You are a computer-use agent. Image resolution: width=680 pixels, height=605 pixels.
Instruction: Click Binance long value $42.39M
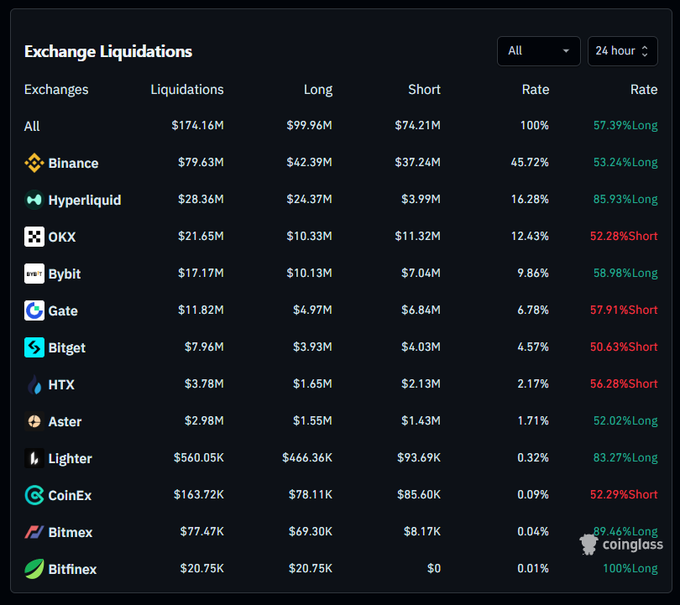(x=309, y=162)
